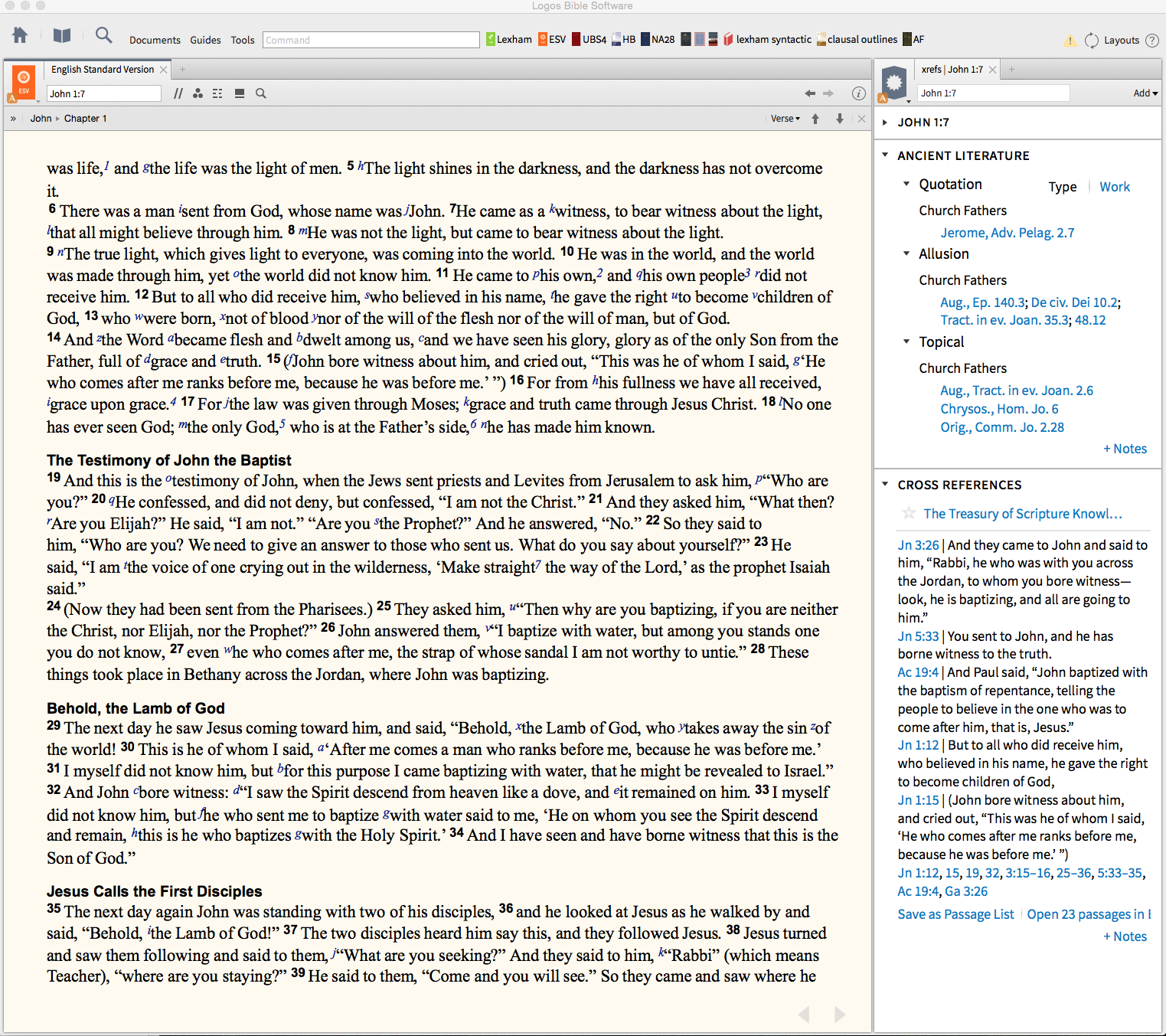Open the clausal outlines shortcut
The width and height of the screenshot is (1166, 1036).
coord(857,39)
